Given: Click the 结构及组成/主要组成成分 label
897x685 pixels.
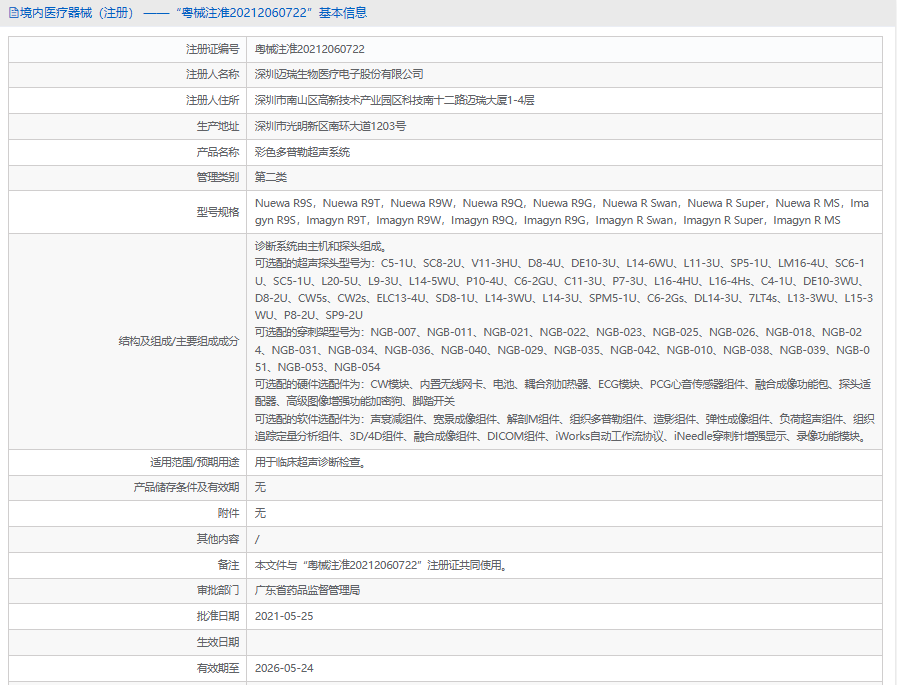Looking at the screenshot, I should click(178, 342).
